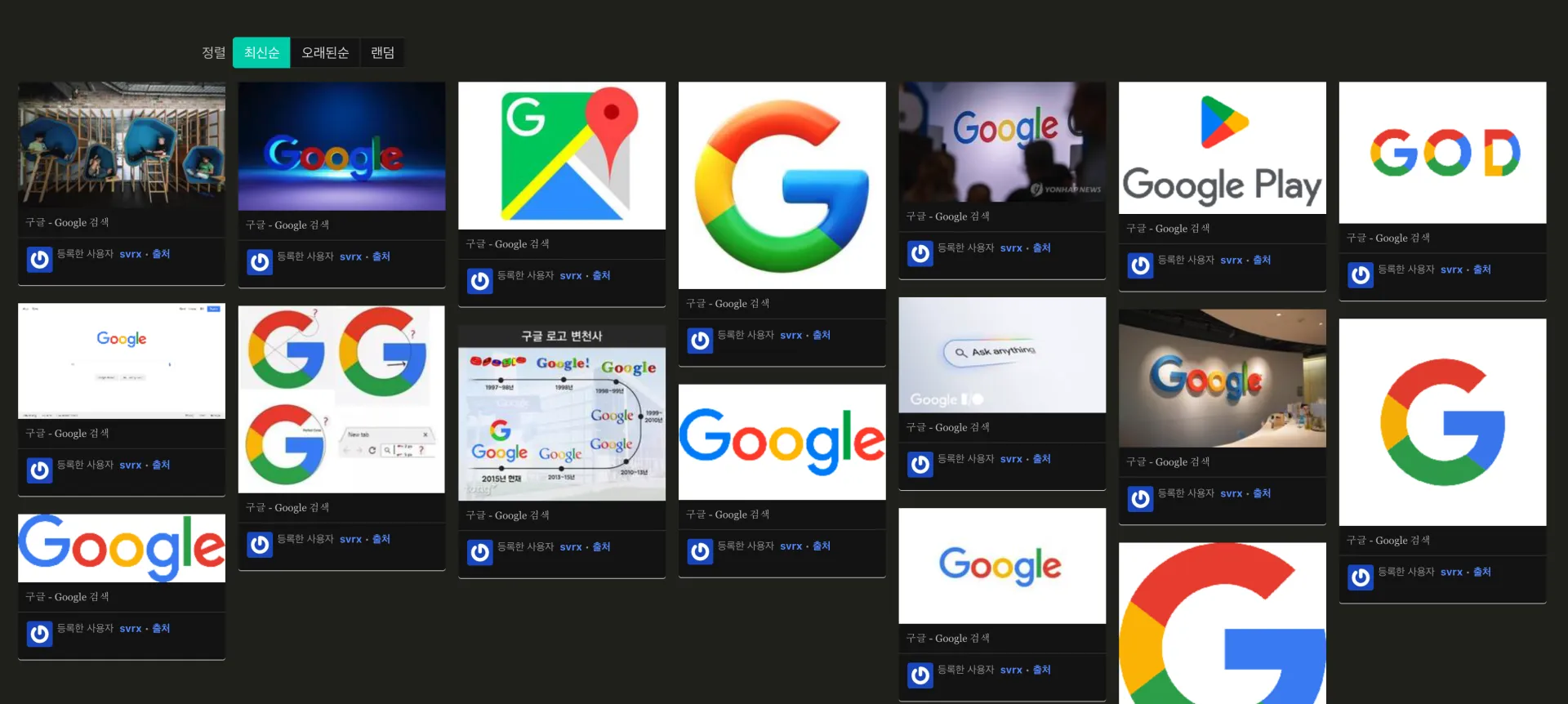Click user avatar icon under blue glowing Google card
This screenshot has width=1568, height=704.
pyautogui.click(x=260, y=262)
